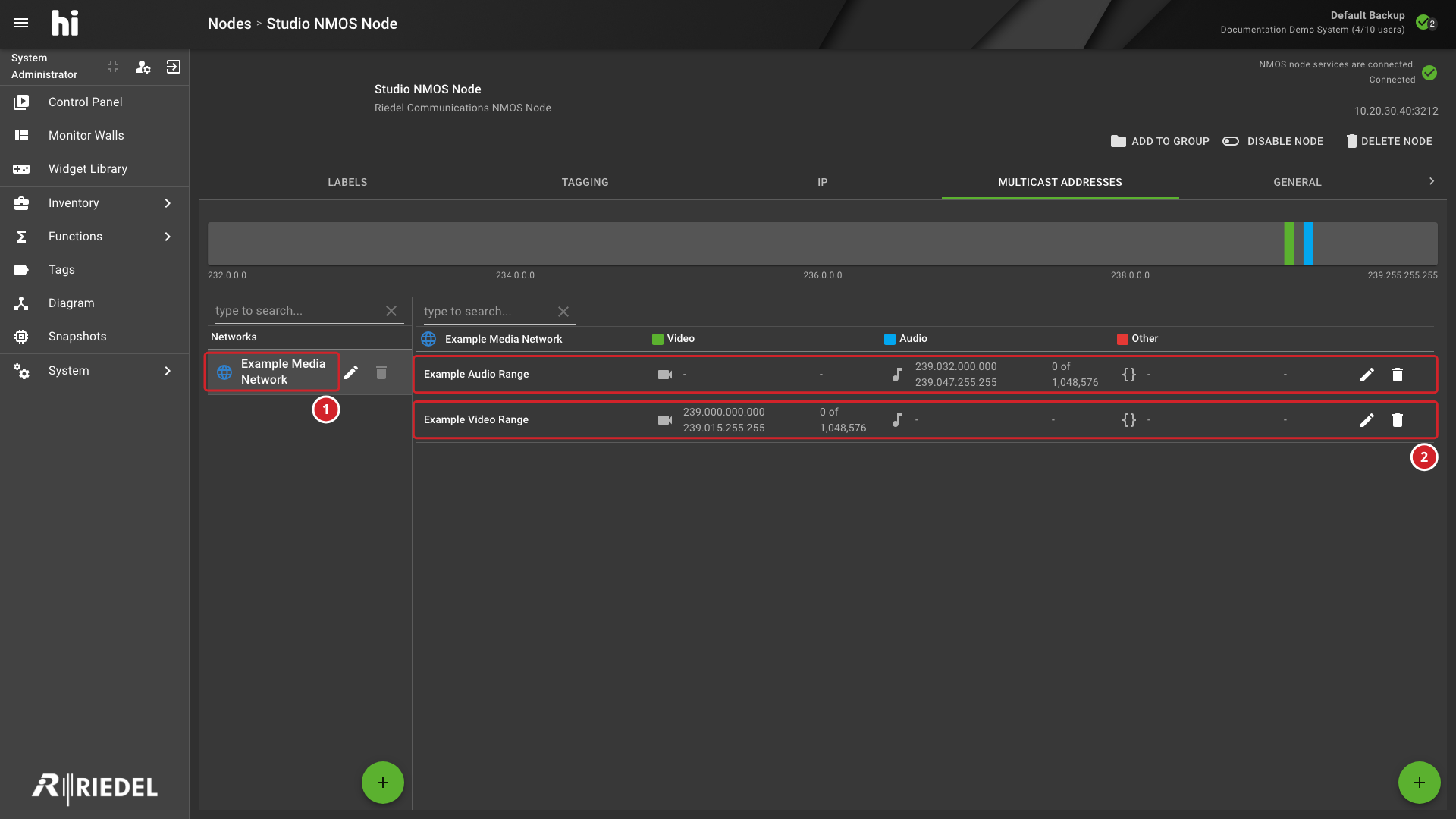Delete Example Media Network trash icon
This screenshot has width=1456, height=819.
point(381,372)
